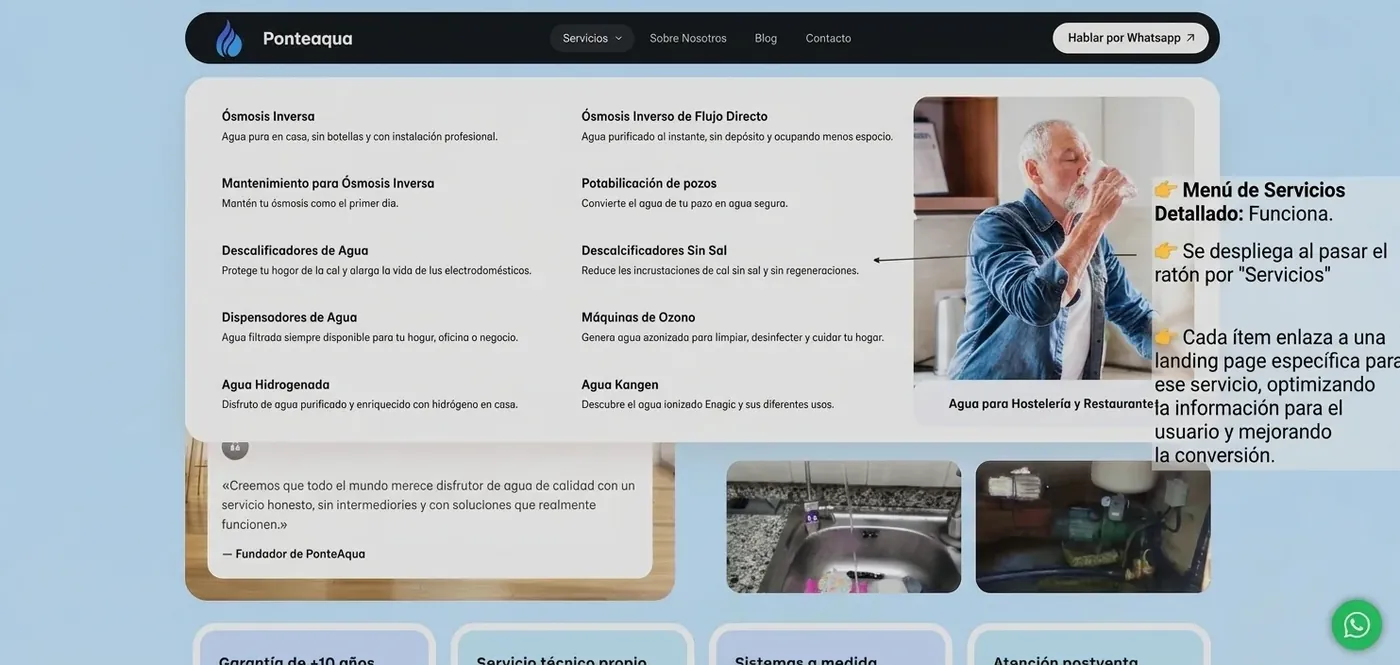
Task: Choose Agua Hidrogenada service
Action: [x=275, y=384]
